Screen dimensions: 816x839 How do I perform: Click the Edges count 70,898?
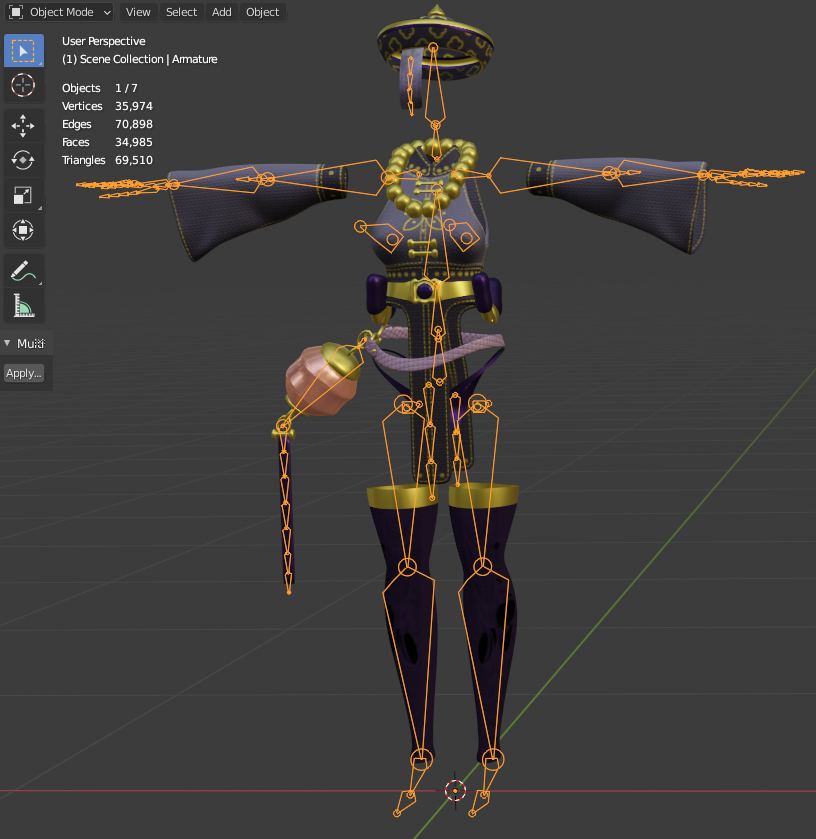tap(134, 124)
